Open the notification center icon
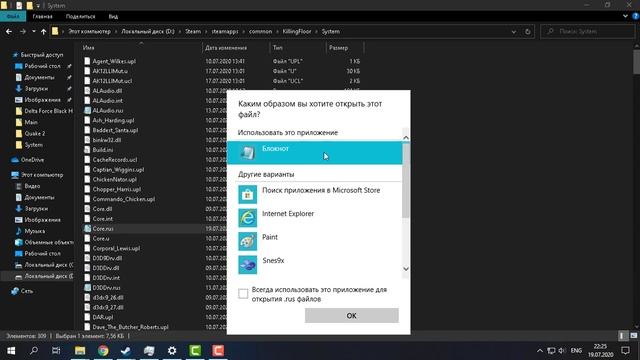Screen dimensions: 640x360 tap(625, 351)
